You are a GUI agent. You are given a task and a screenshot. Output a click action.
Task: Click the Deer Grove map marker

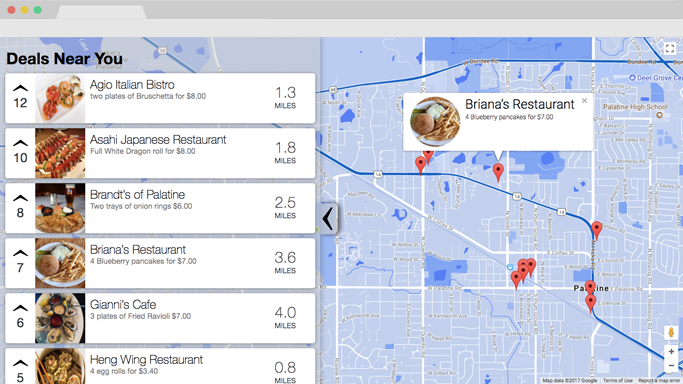point(632,77)
